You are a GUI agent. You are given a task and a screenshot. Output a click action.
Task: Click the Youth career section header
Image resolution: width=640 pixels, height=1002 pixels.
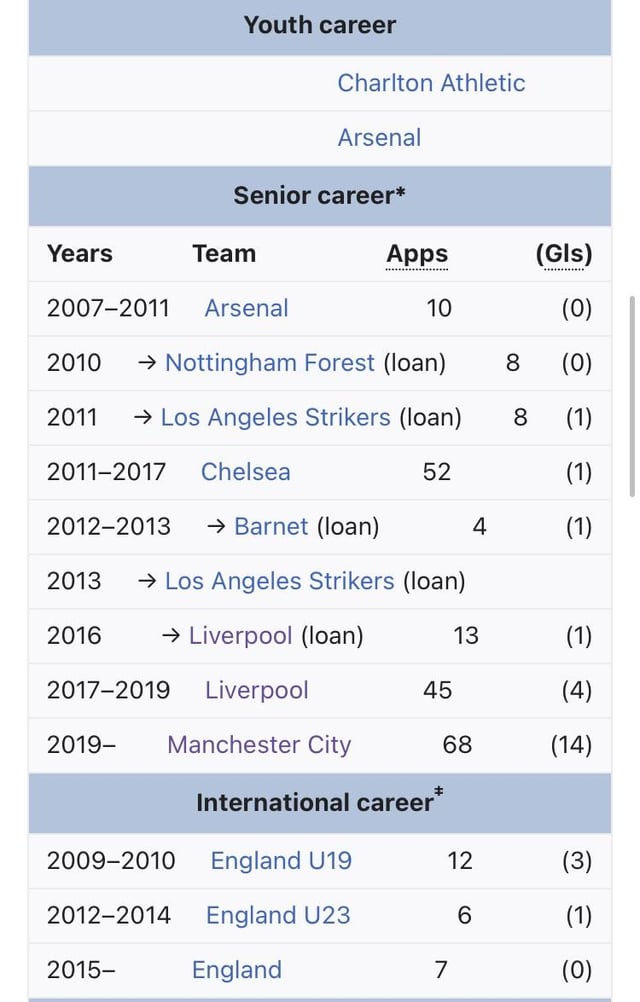(x=319, y=26)
